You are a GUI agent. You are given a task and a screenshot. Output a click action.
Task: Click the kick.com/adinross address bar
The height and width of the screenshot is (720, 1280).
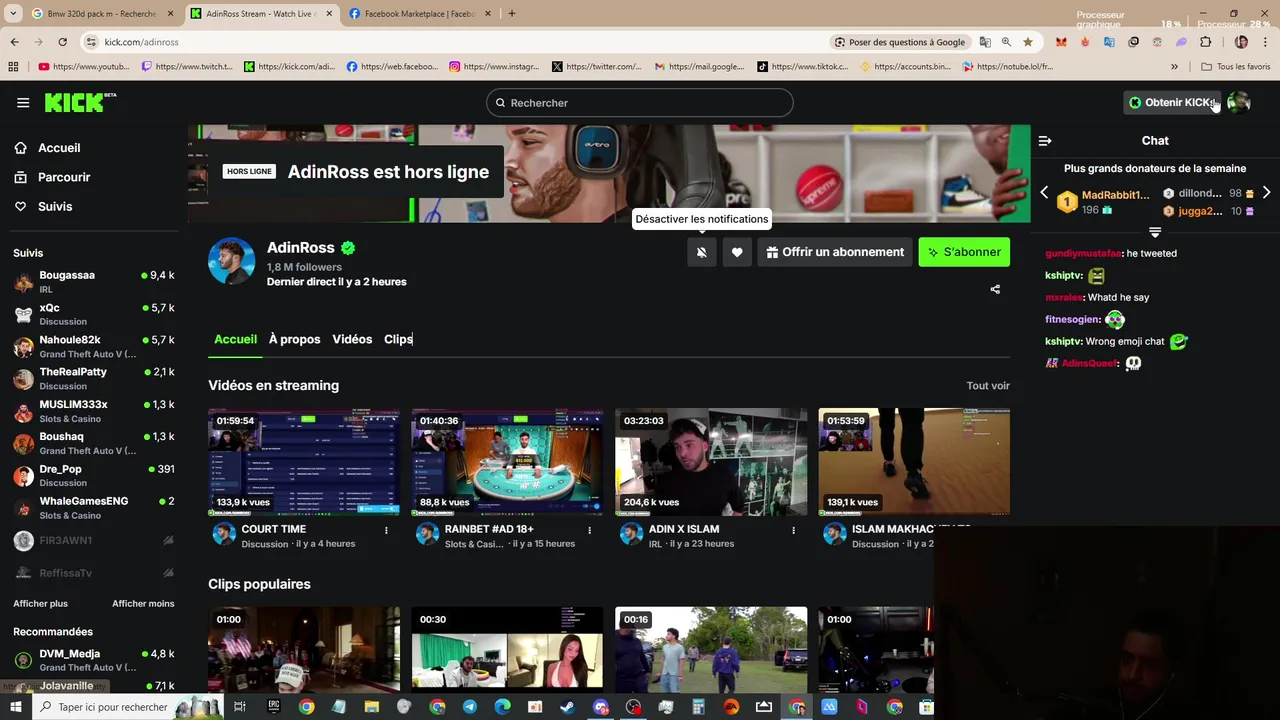point(450,42)
